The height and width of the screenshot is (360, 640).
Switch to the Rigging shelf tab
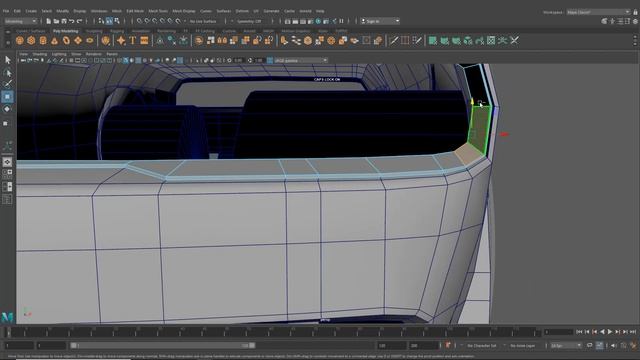tap(117, 31)
